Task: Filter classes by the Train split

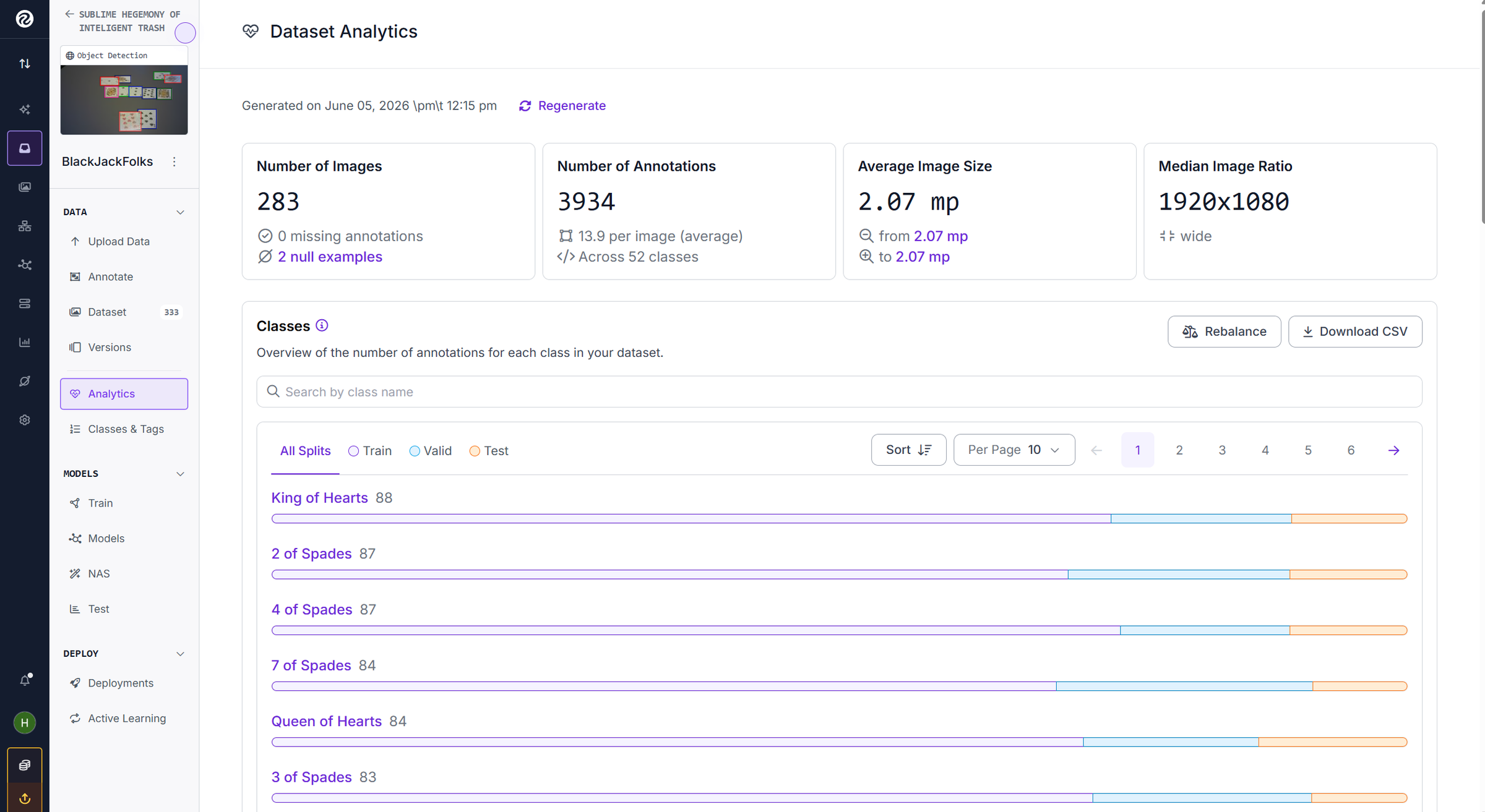Action: click(x=370, y=451)
